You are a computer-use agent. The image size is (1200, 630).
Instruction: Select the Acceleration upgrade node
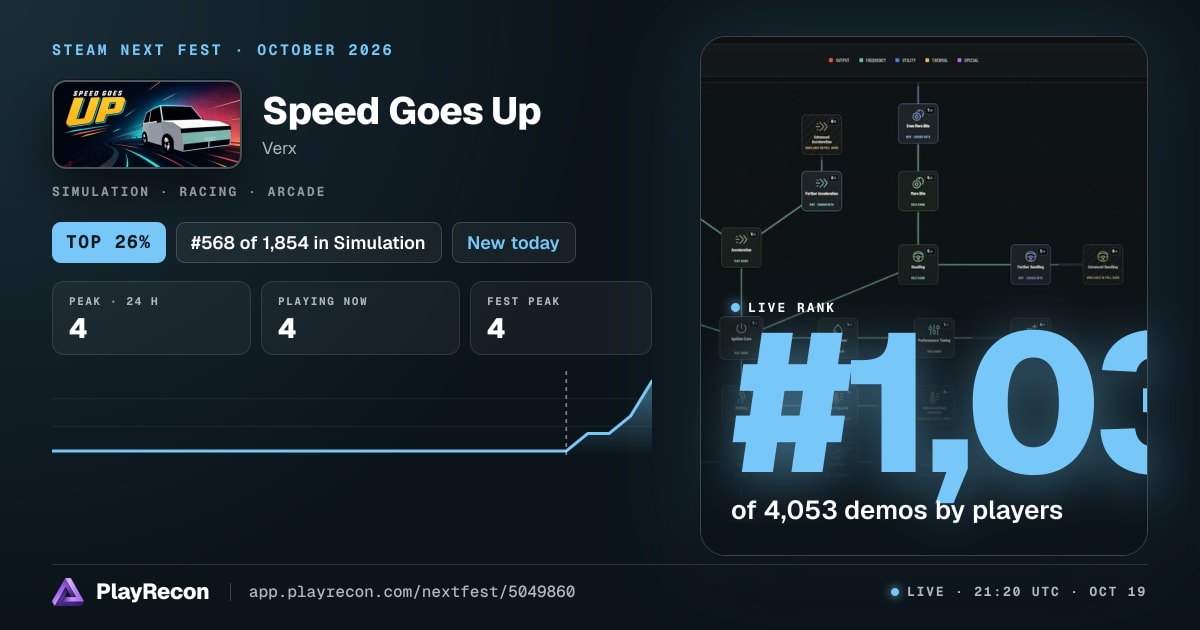741,247
